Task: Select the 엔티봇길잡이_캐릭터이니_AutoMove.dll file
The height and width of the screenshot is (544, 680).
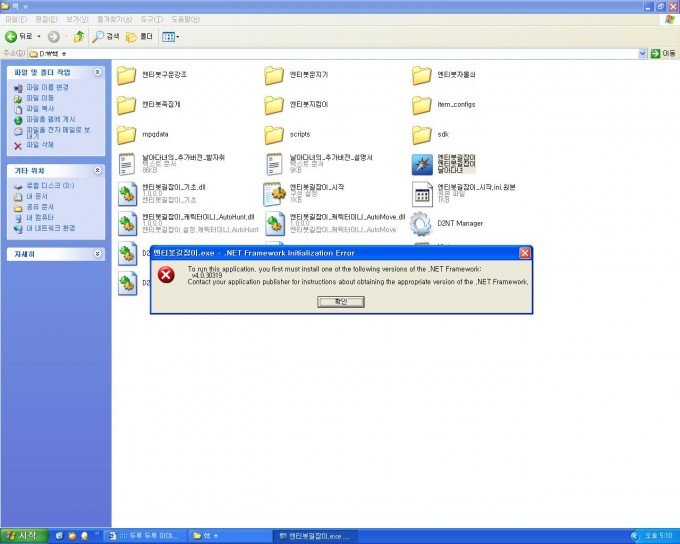Action: pos(335,223)
